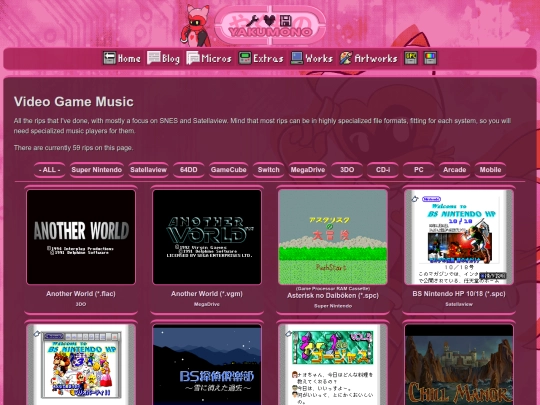The height and width of the screenshot is (405, 540).
Task: Click the MegaDrive label under Another World
Action: (207, 304)
